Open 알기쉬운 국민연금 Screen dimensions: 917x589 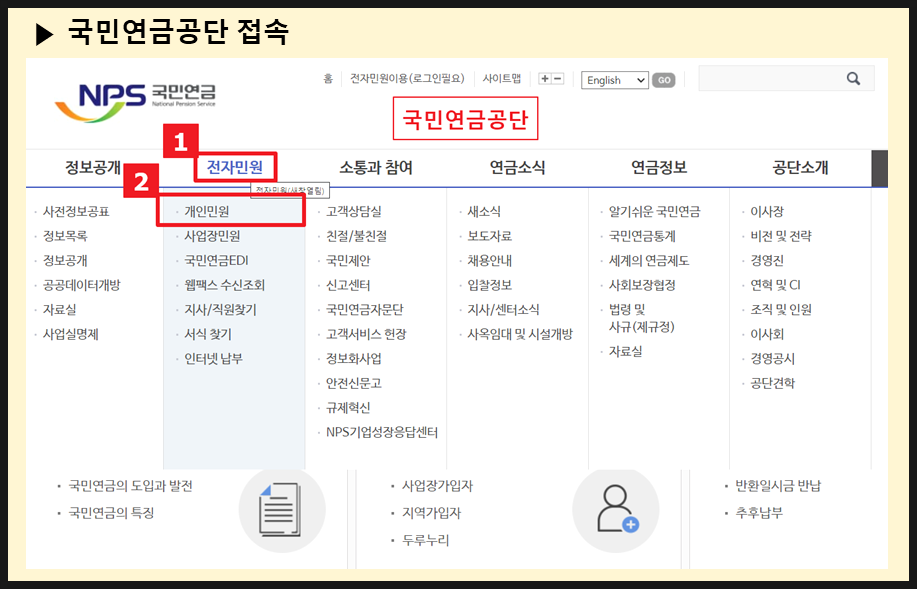pyautogui.click(x=656, y=212)
